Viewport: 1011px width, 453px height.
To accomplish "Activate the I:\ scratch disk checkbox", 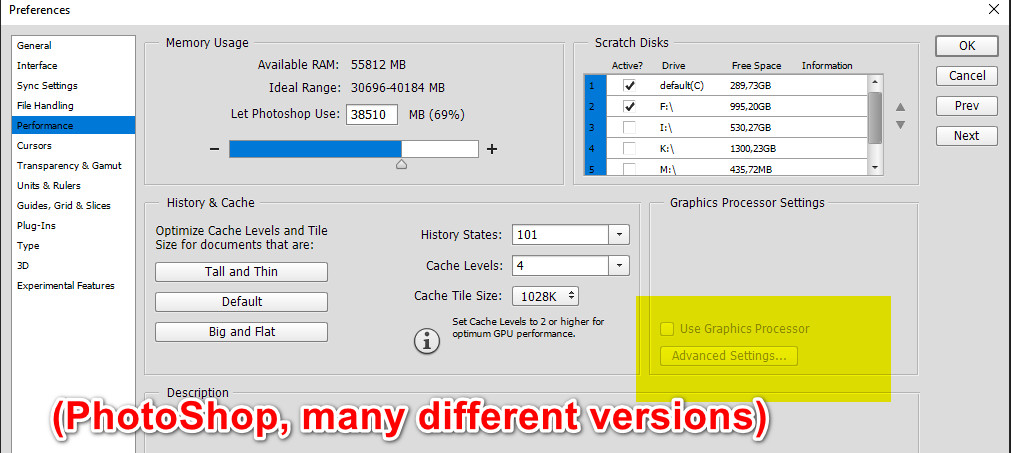I will pyautogui.click(x=629, y=128).
